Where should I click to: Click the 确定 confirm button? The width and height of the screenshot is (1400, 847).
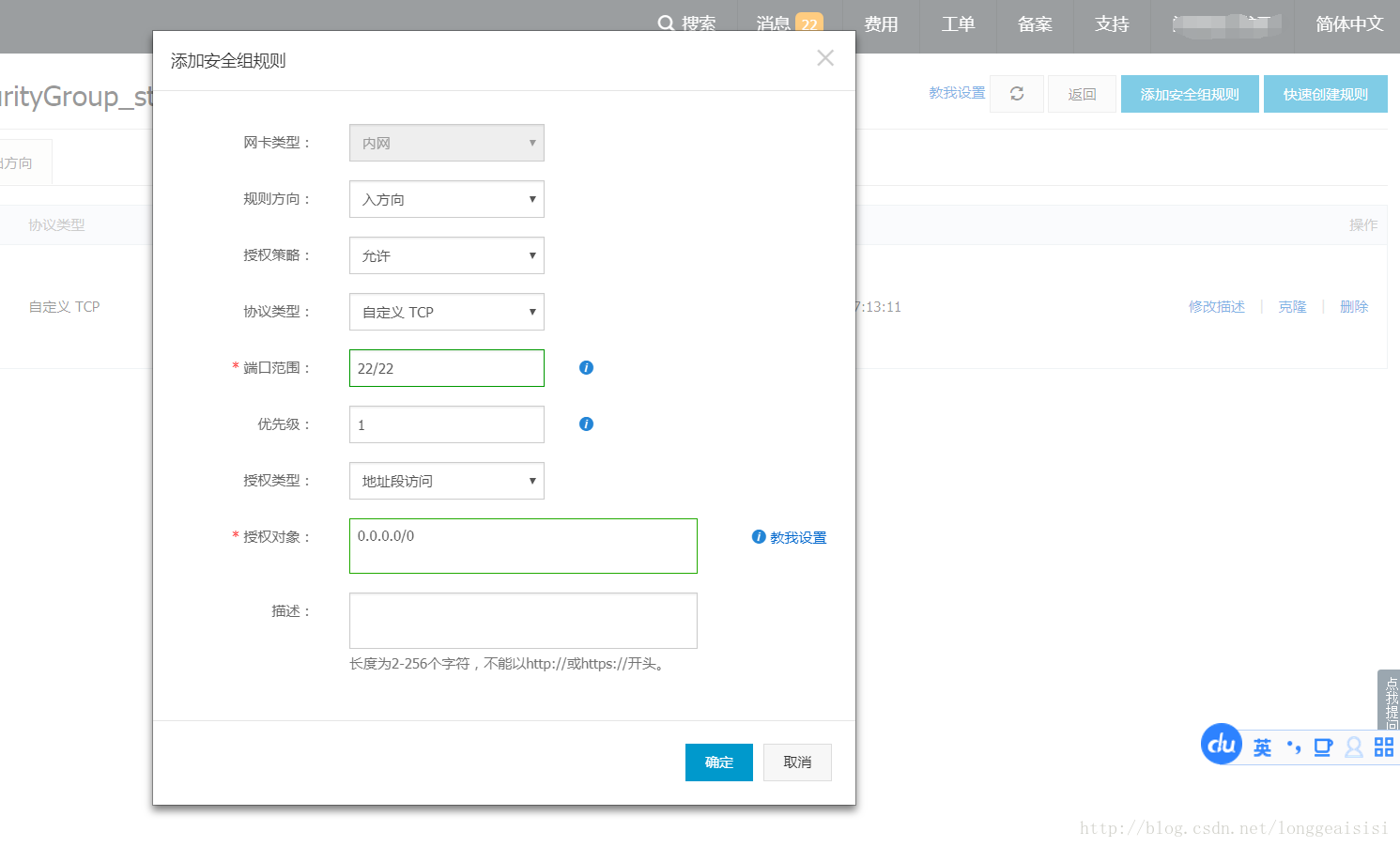[719, 762]
